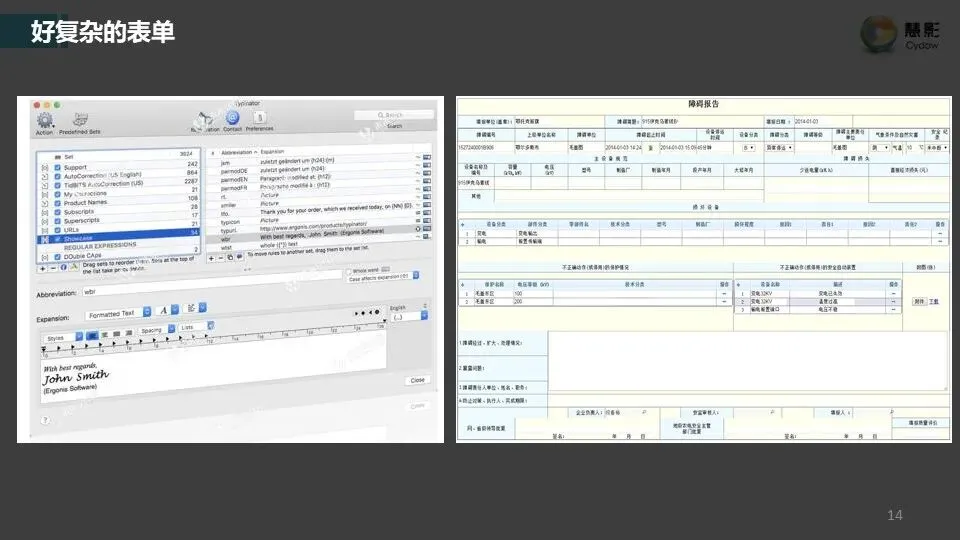
Task: Open the Action gear menu in Typinator
Action: pyautogui.click(x=45, y=122)
